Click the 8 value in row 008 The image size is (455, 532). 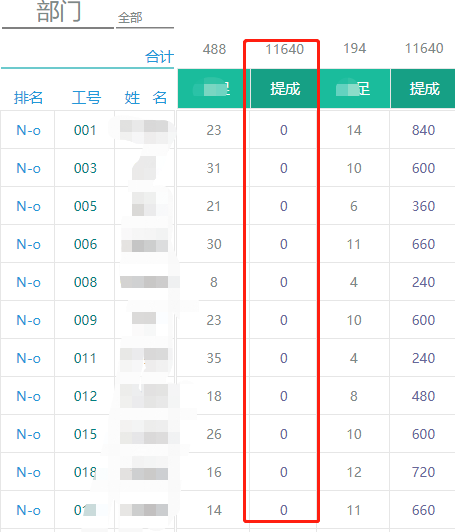pos(214,282)
